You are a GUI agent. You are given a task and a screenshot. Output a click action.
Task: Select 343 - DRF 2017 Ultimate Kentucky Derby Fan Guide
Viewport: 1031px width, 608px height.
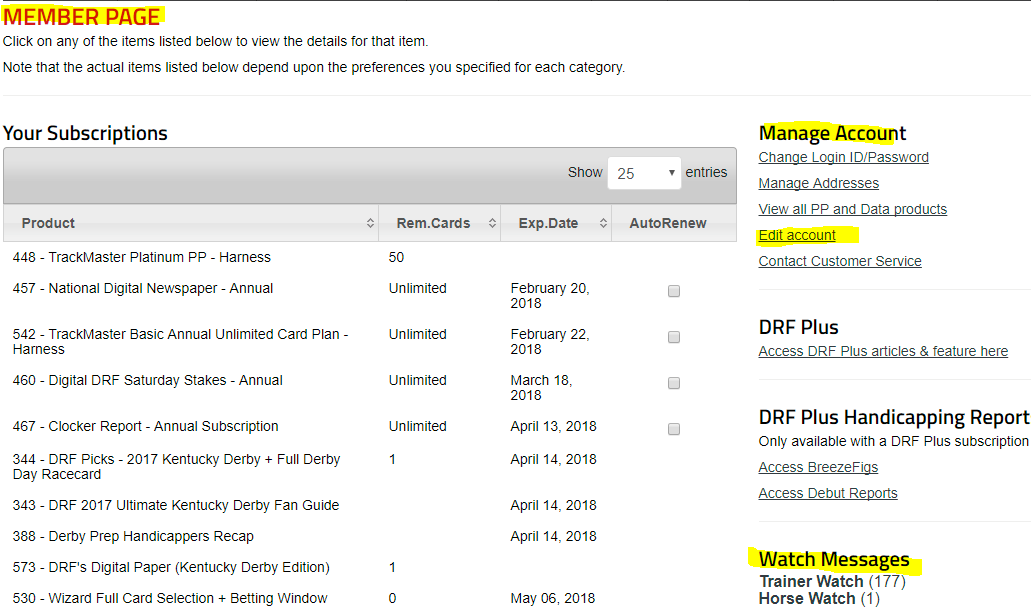pos(176,505)
